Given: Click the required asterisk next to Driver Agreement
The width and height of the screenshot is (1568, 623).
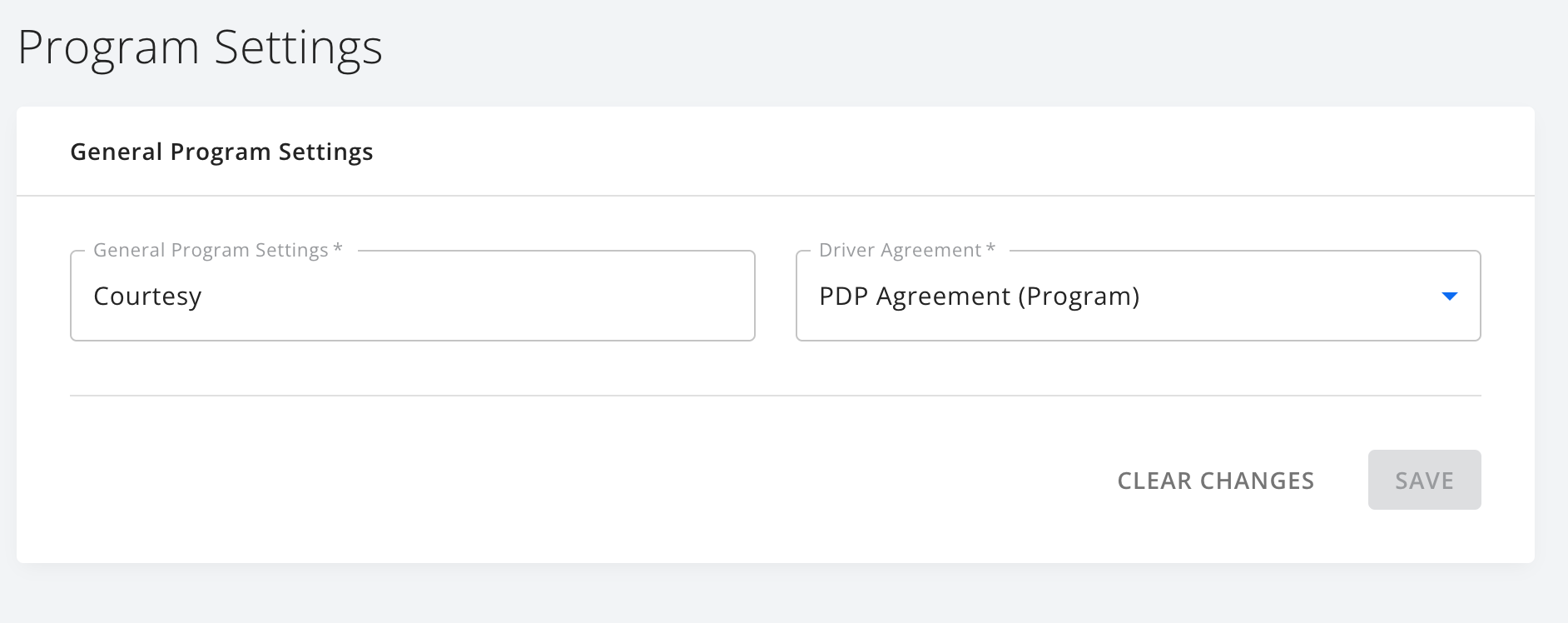Looking at the screenshot, I should click(989, 249).
